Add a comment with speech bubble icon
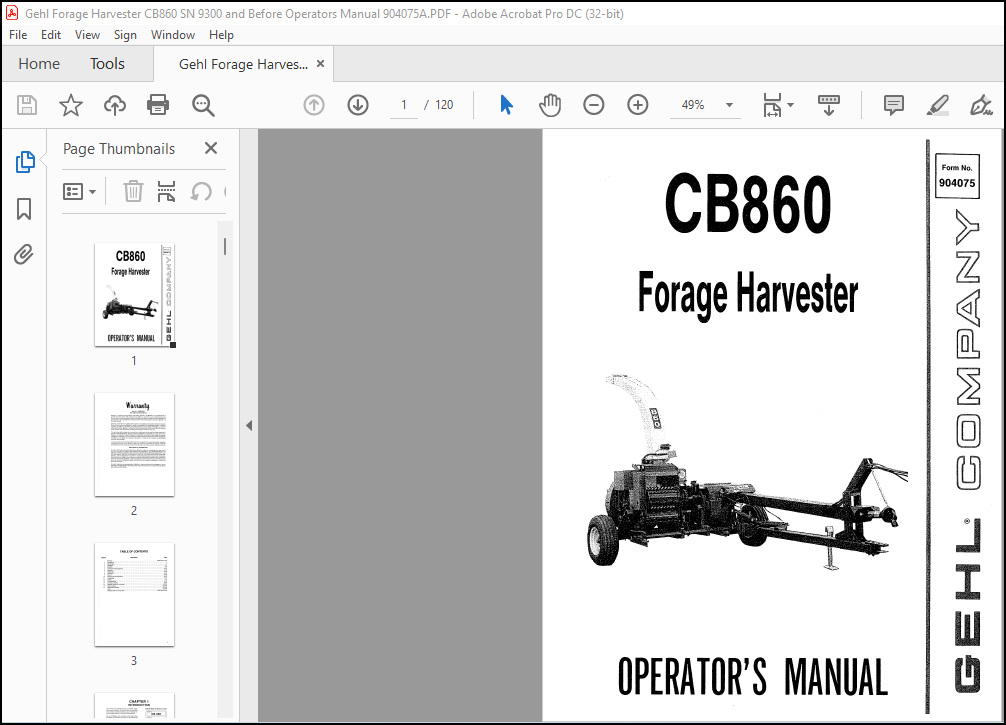 click(893, 105)
